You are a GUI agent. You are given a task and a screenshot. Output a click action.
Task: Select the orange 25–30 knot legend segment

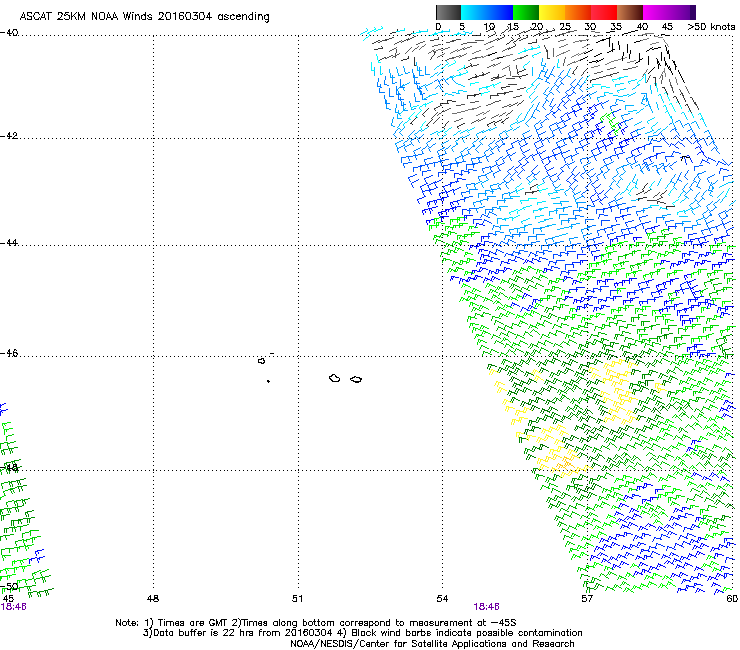(578, 12)
